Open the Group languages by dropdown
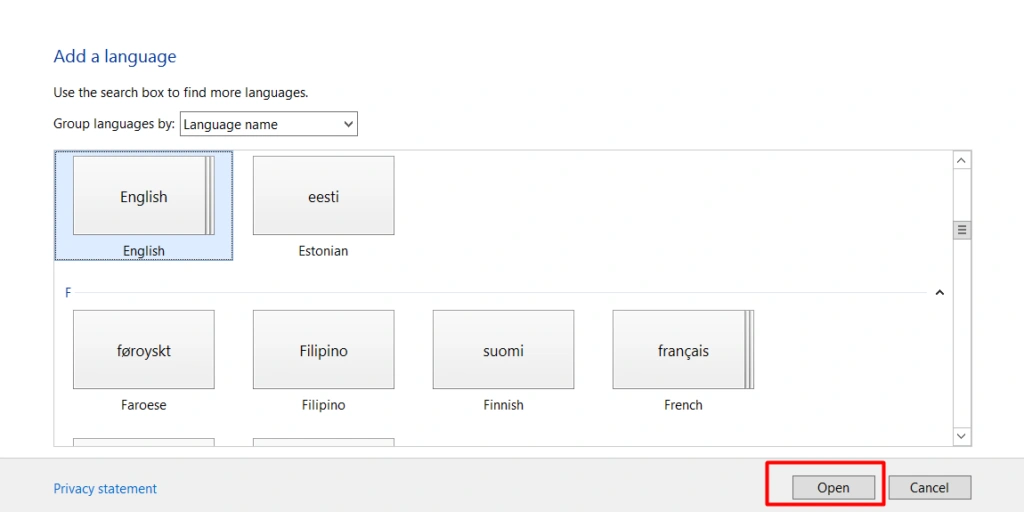Image resolution: width=1024 pixels, height=512 pixels. pyautogui.click(x=268, y=124)
